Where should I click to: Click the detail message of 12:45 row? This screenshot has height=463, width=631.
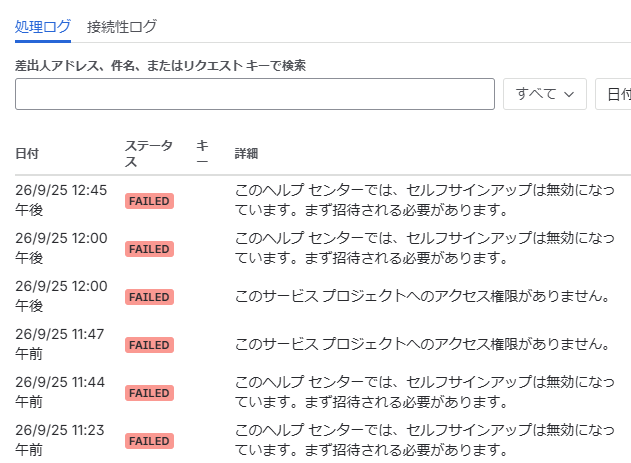coord(425,200)
